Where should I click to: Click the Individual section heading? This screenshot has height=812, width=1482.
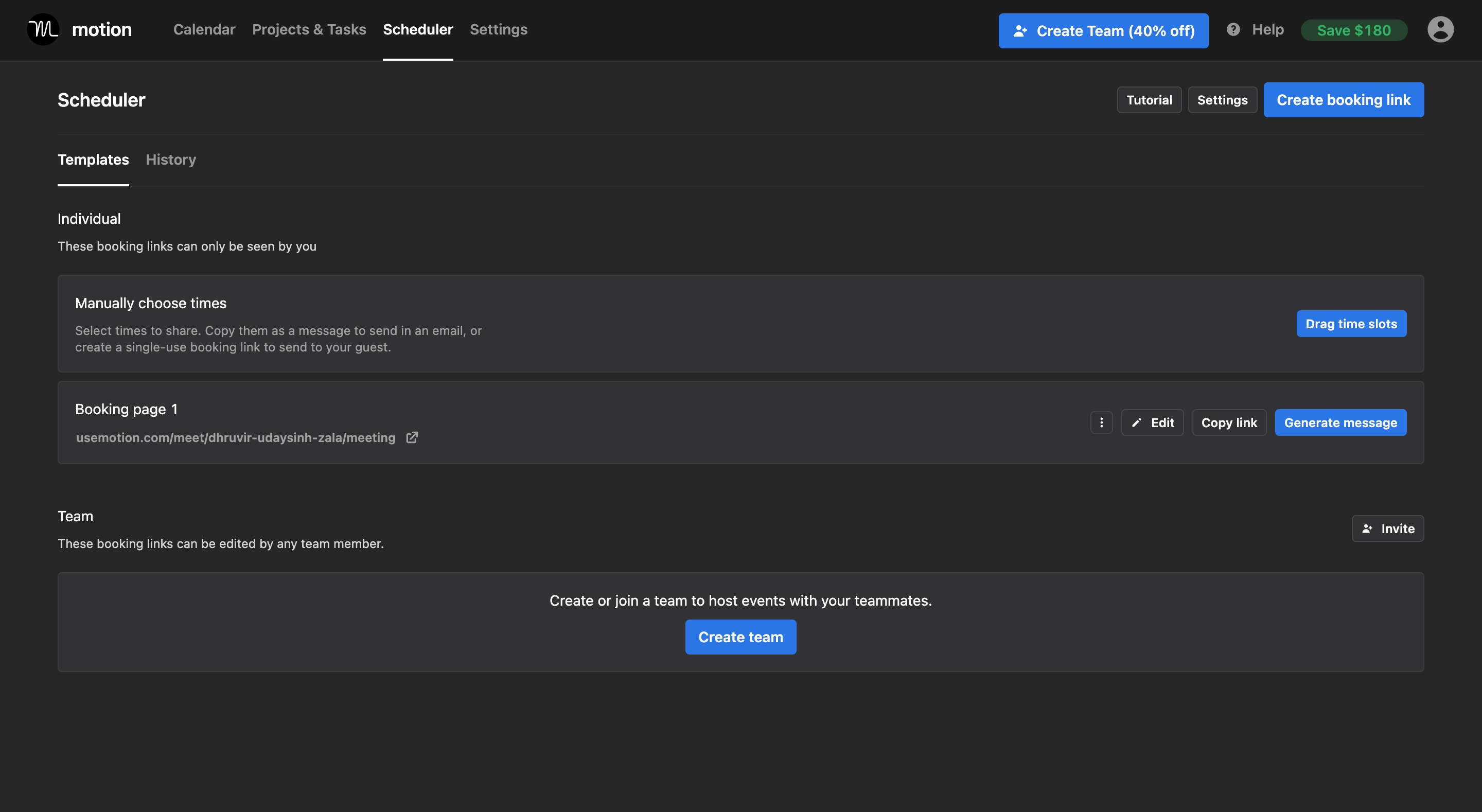[x=89, y=219]
